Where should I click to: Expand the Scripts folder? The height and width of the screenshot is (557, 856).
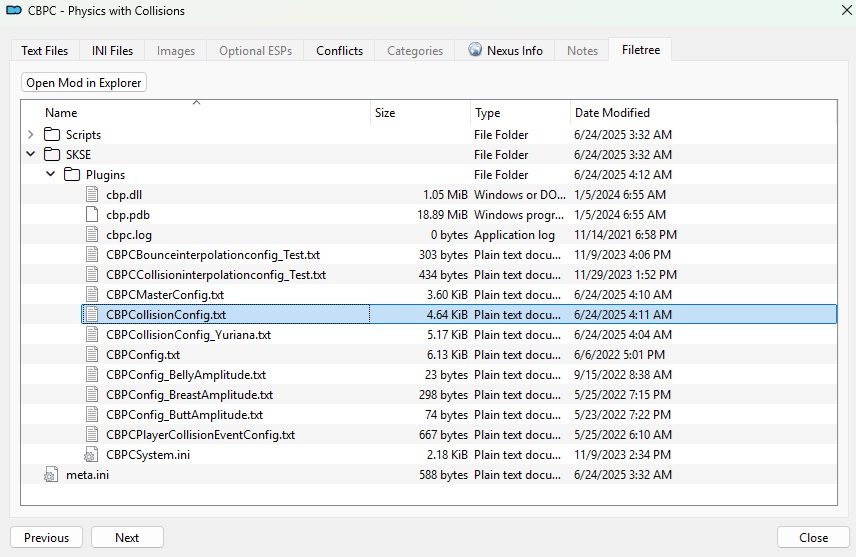[x=31, y=134]
